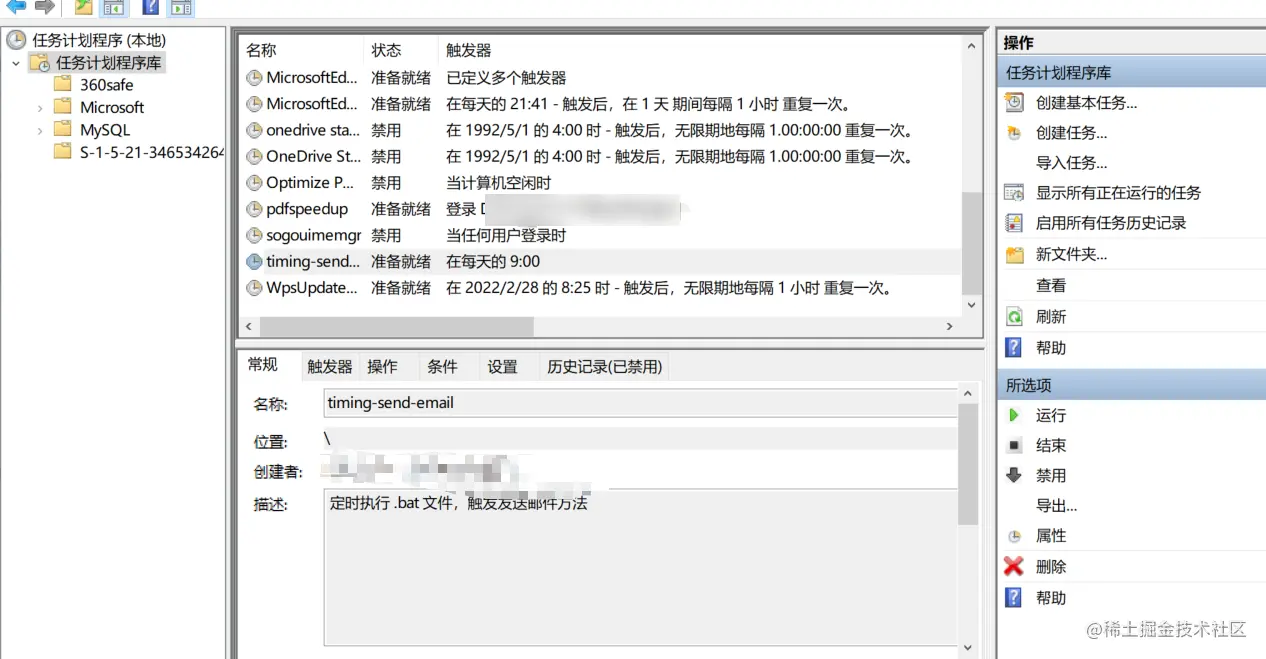Open the 历史记录(已禁用) tab
Image resolution: width=1266 pixels, height=659 pixels.
pos(604,367)
